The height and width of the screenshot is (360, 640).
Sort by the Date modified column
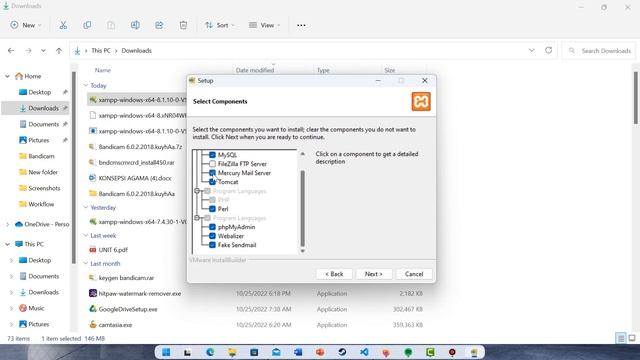[255, 70]
